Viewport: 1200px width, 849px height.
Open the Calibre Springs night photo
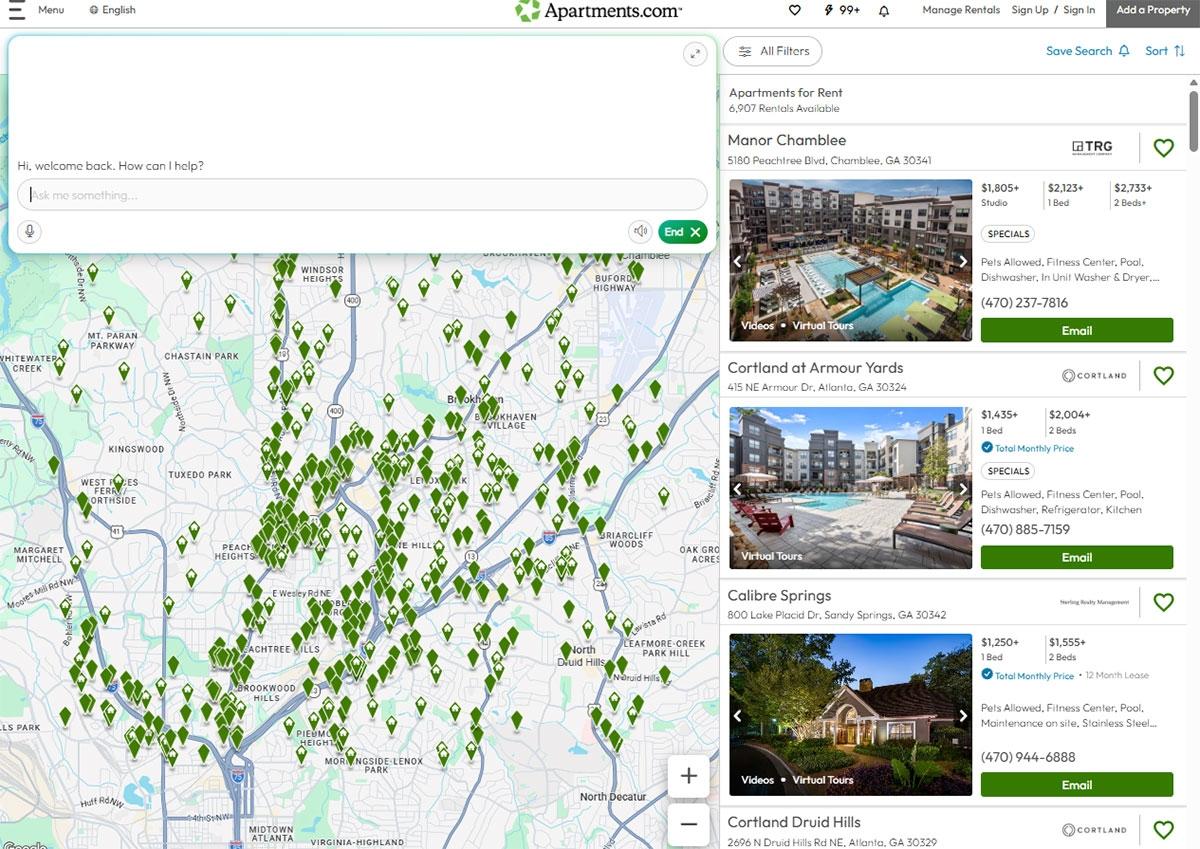pos(851,715)
